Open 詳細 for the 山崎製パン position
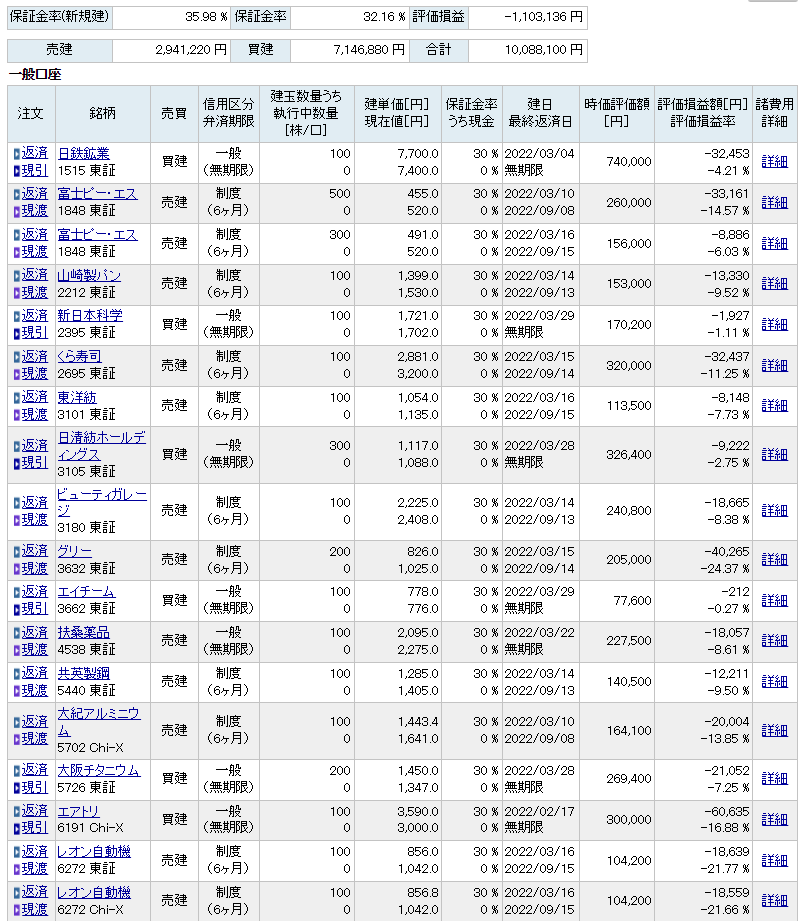Screen dimensions: 805x921 [774, 283]
